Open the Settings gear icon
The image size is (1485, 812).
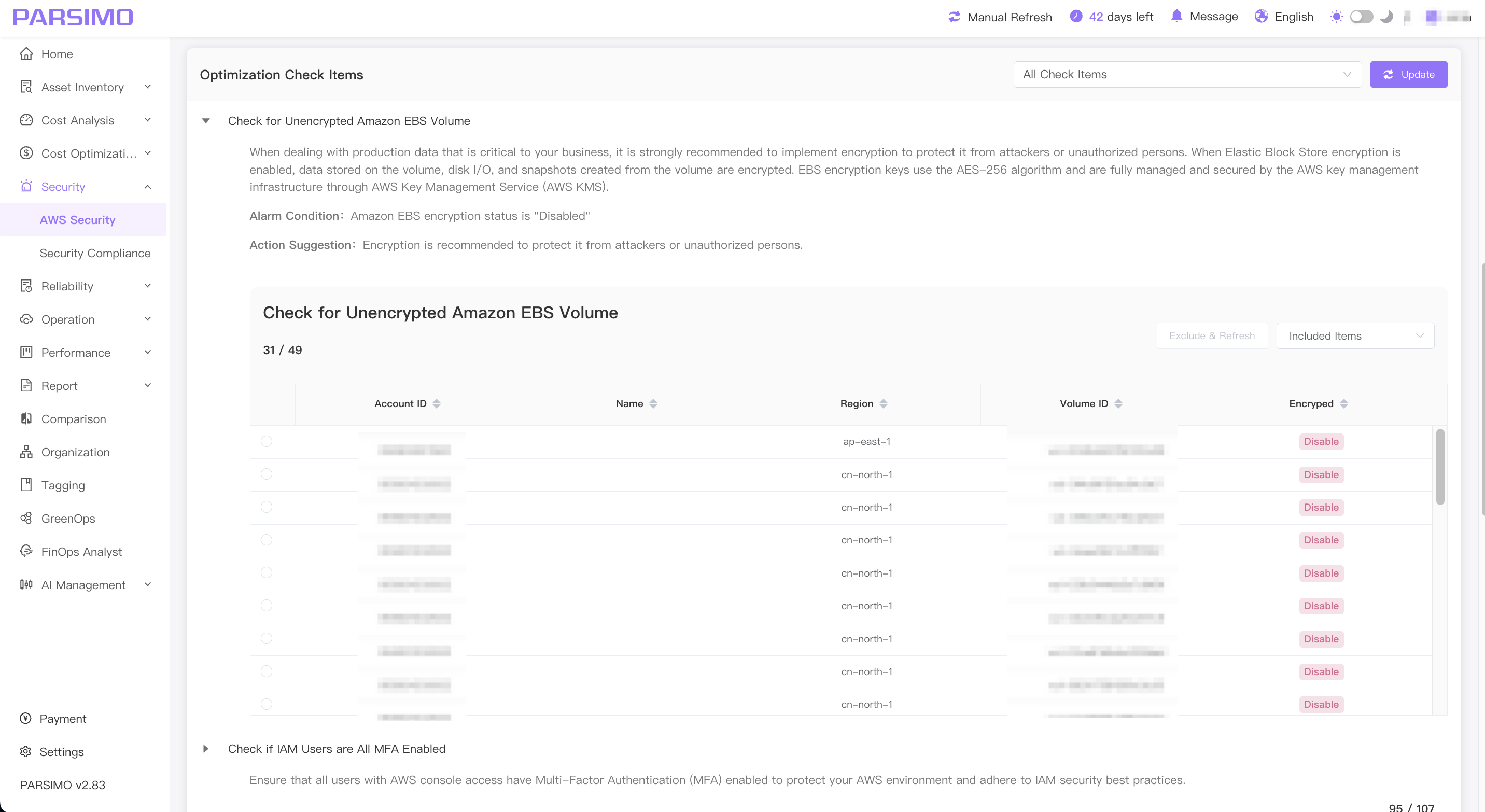(x=25, y=751)
